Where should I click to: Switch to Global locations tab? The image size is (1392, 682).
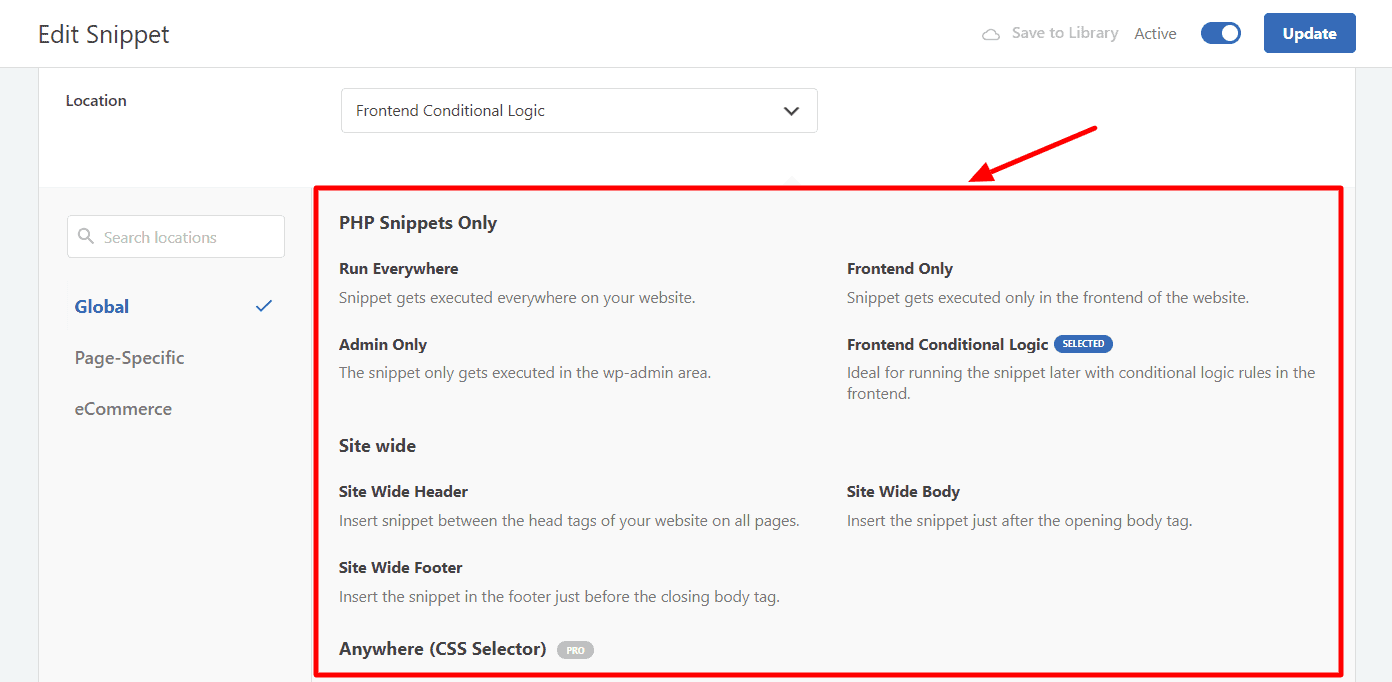click(102, 307)
